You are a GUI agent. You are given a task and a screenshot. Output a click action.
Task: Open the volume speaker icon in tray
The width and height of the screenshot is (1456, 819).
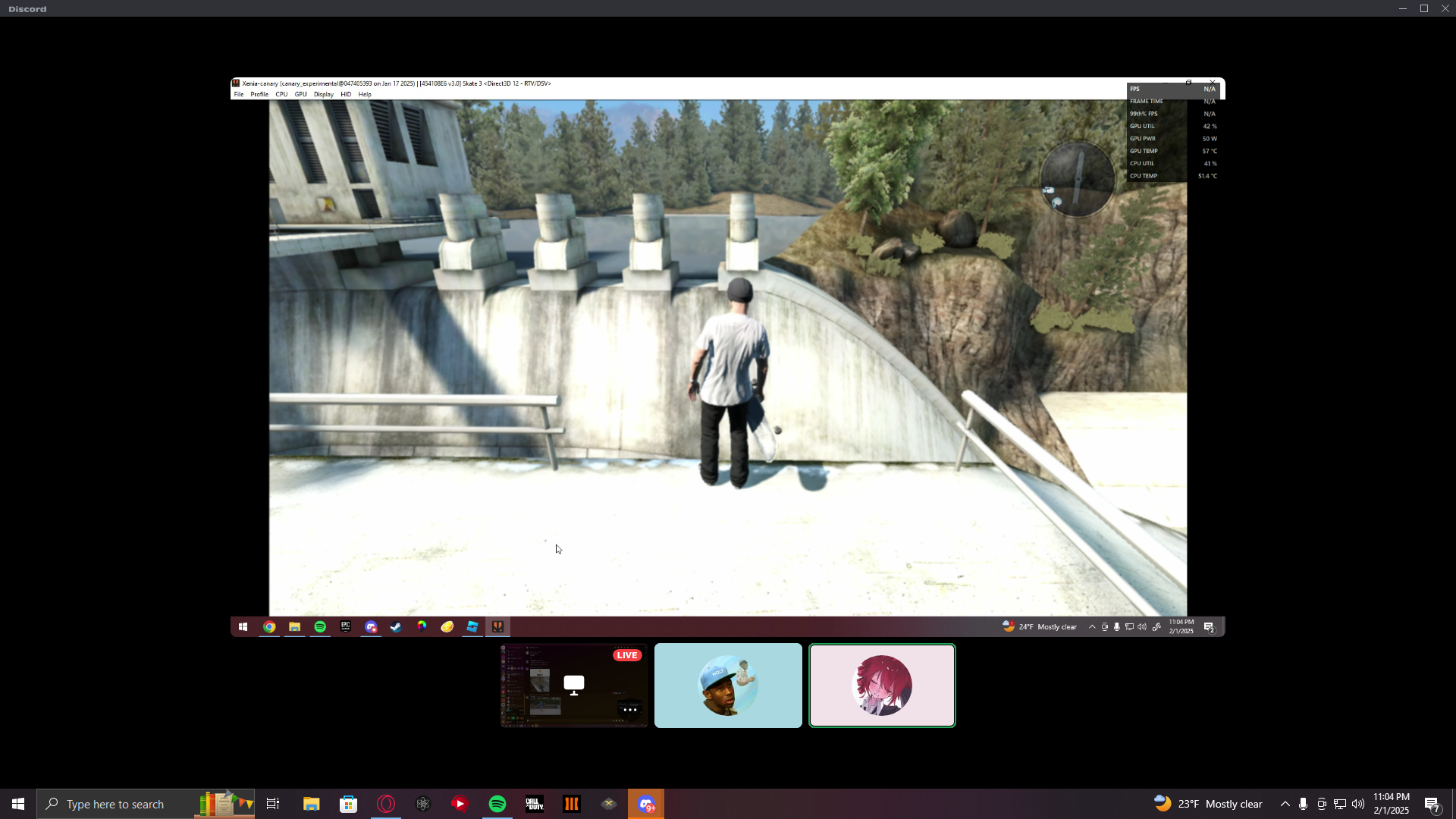[x=1357, y=804]
